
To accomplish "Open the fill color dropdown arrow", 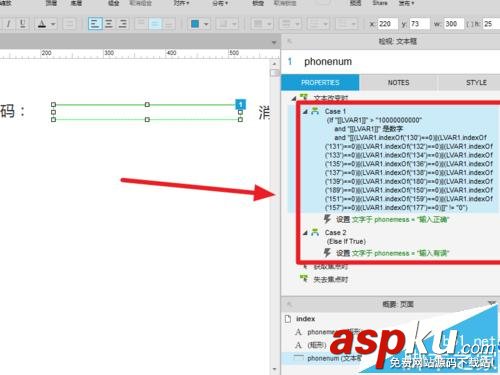I will 206,24.
